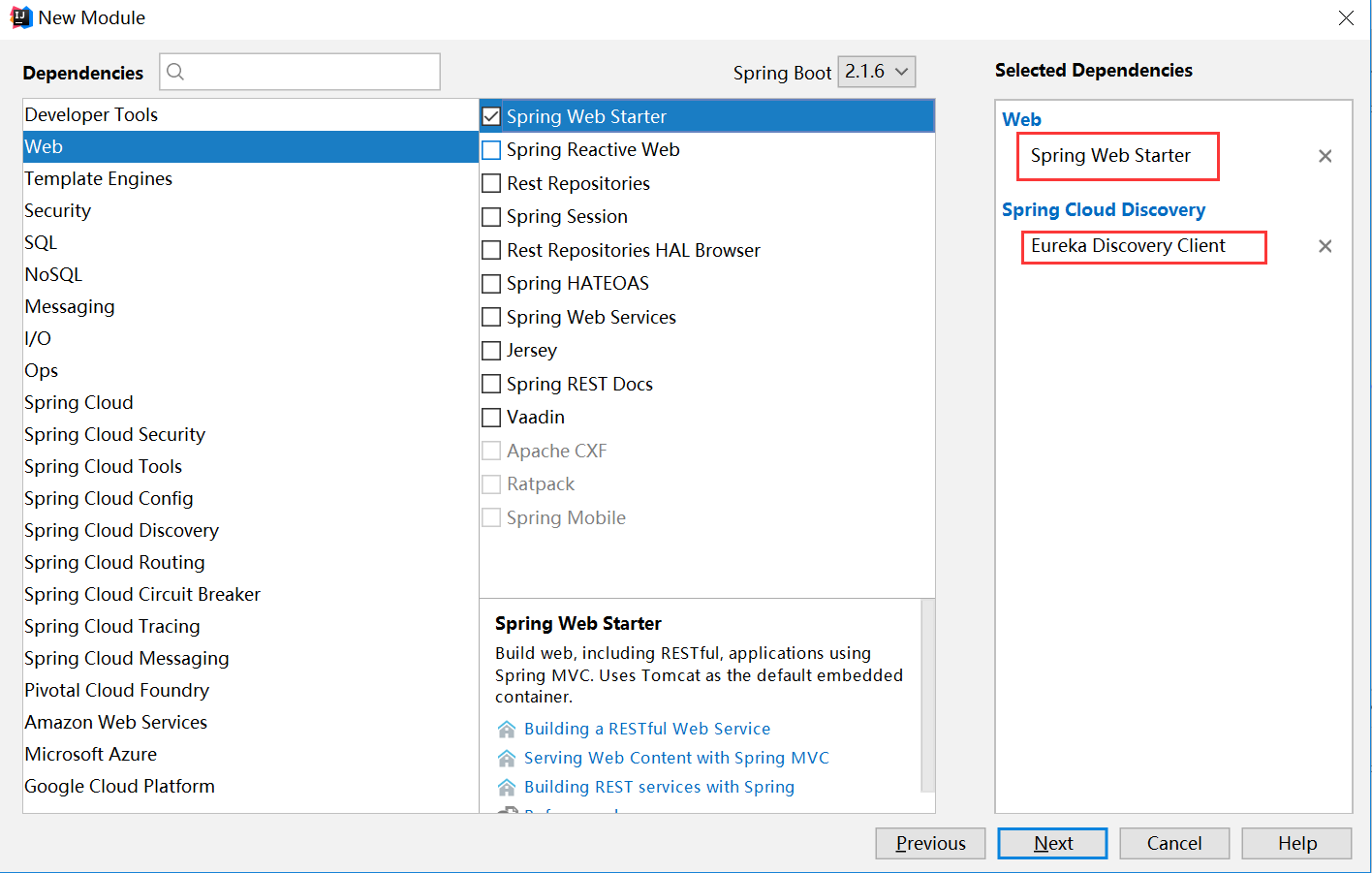This screenshot has width=1372, height=873.
Task: Open Spring Cloud Tools category
Action: coord(250,466)
